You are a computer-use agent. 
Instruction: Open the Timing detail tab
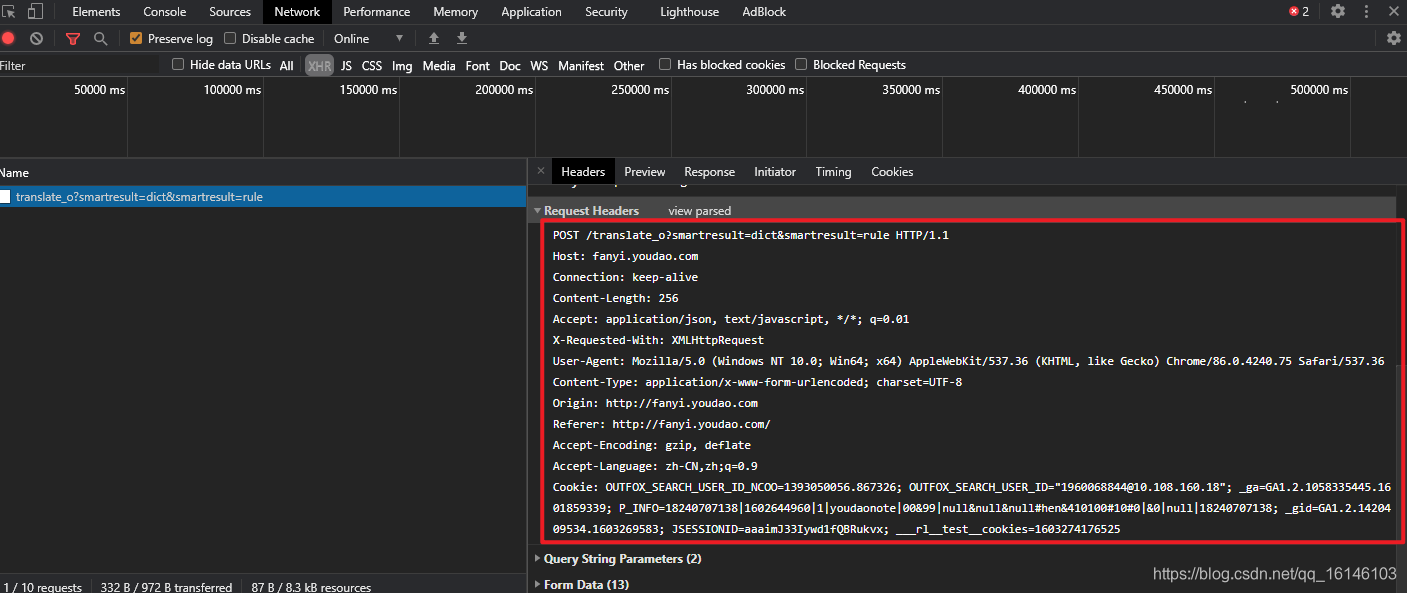(x=833, y=172)
